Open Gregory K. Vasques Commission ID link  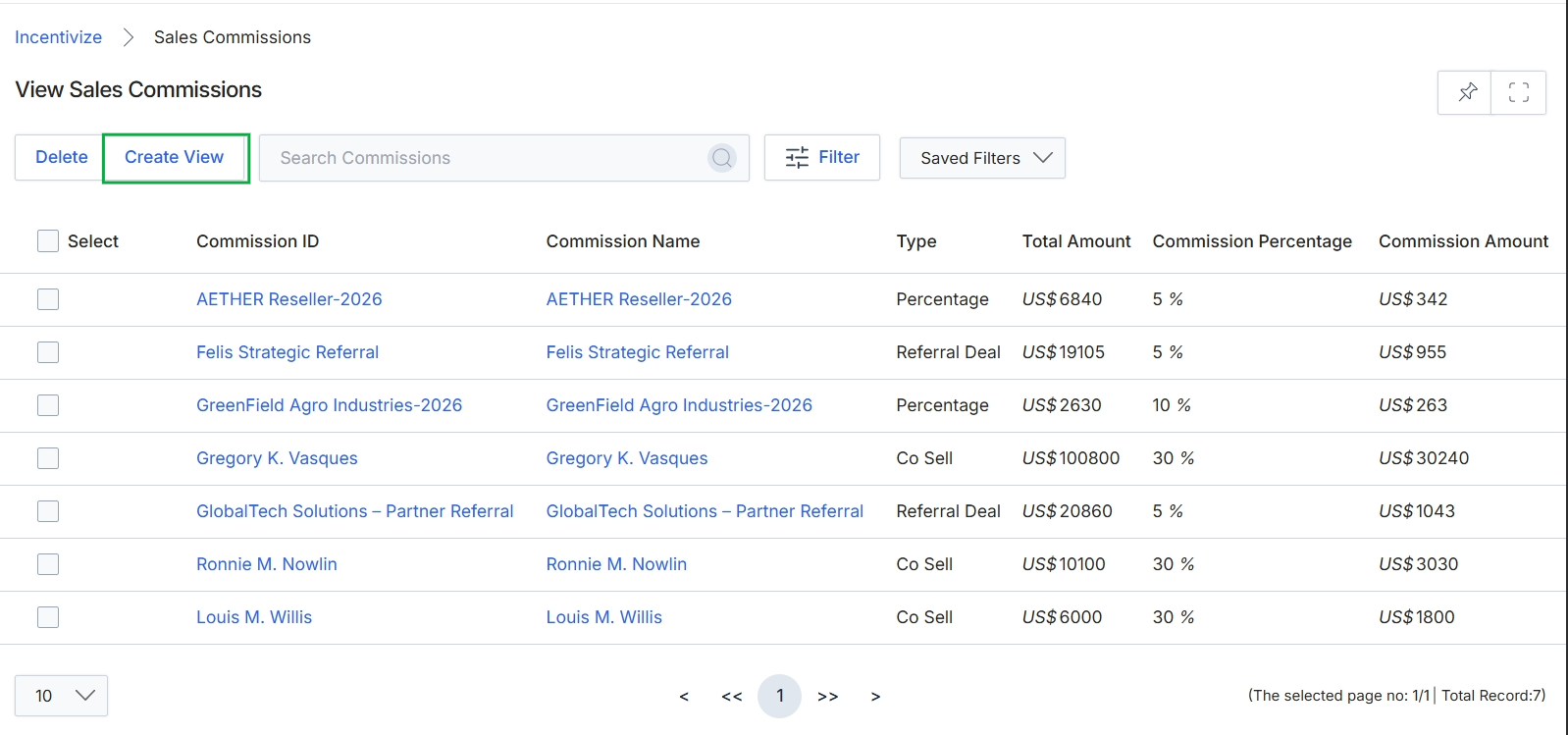click(277, 458)
